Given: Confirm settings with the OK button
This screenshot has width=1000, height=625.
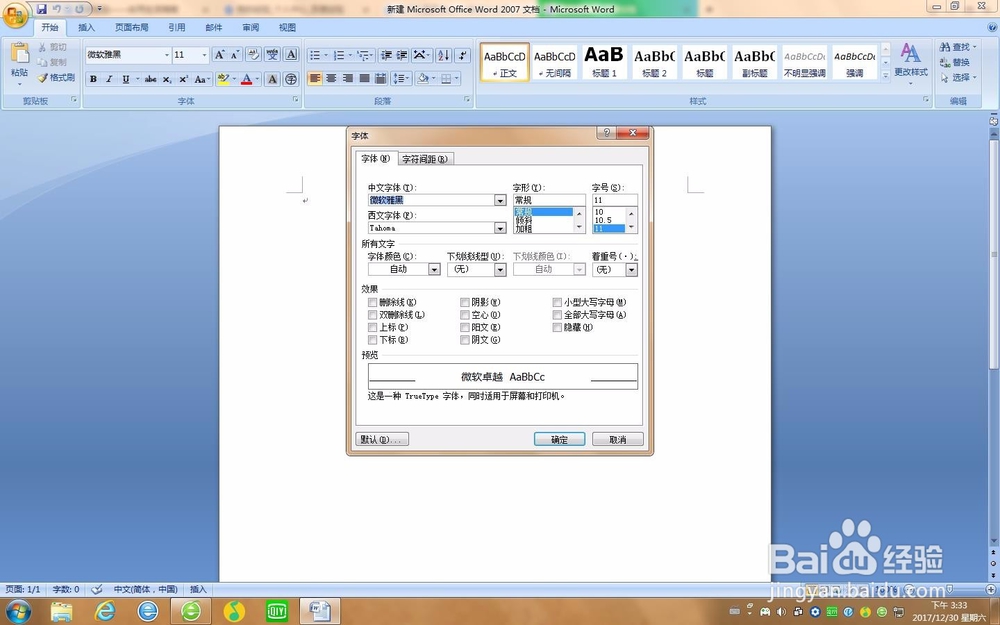Looking at the screenshot, I should [558, 438].
